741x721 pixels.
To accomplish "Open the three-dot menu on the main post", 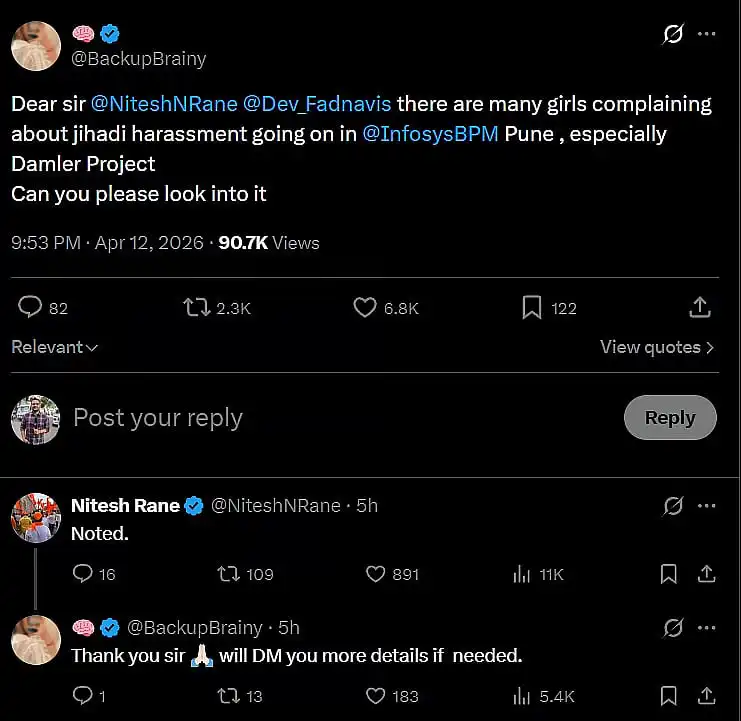I will pos(706,34).
